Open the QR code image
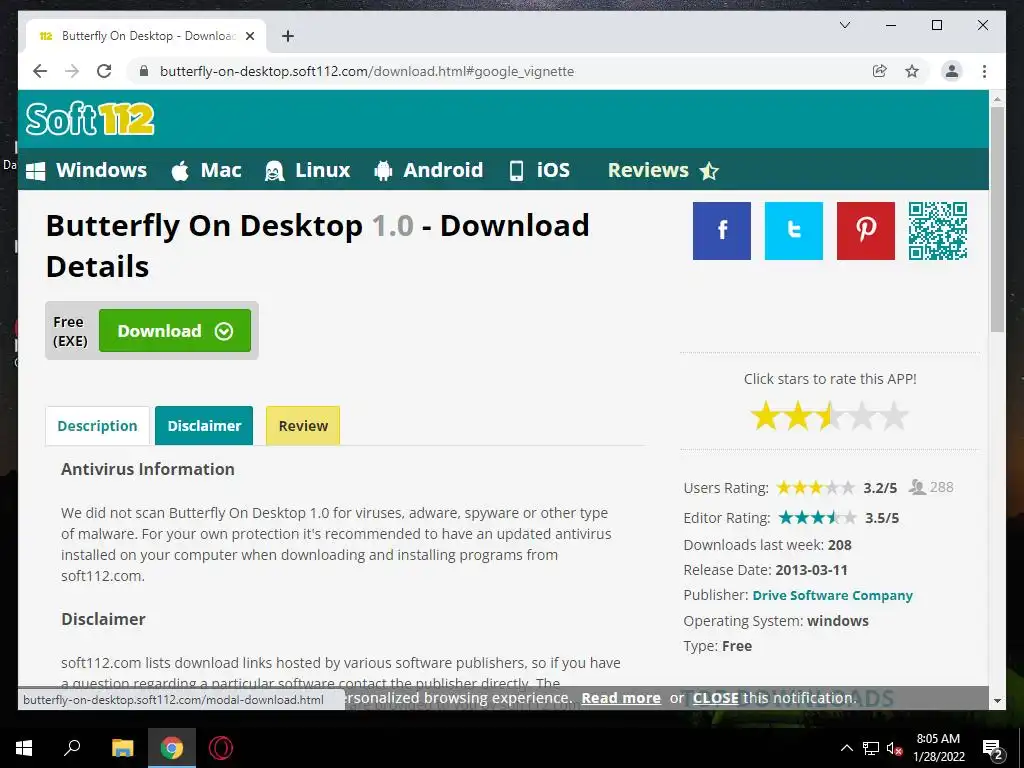This screenshot has width=1024, height=768. pyautogui.click(x=938, y=231)
